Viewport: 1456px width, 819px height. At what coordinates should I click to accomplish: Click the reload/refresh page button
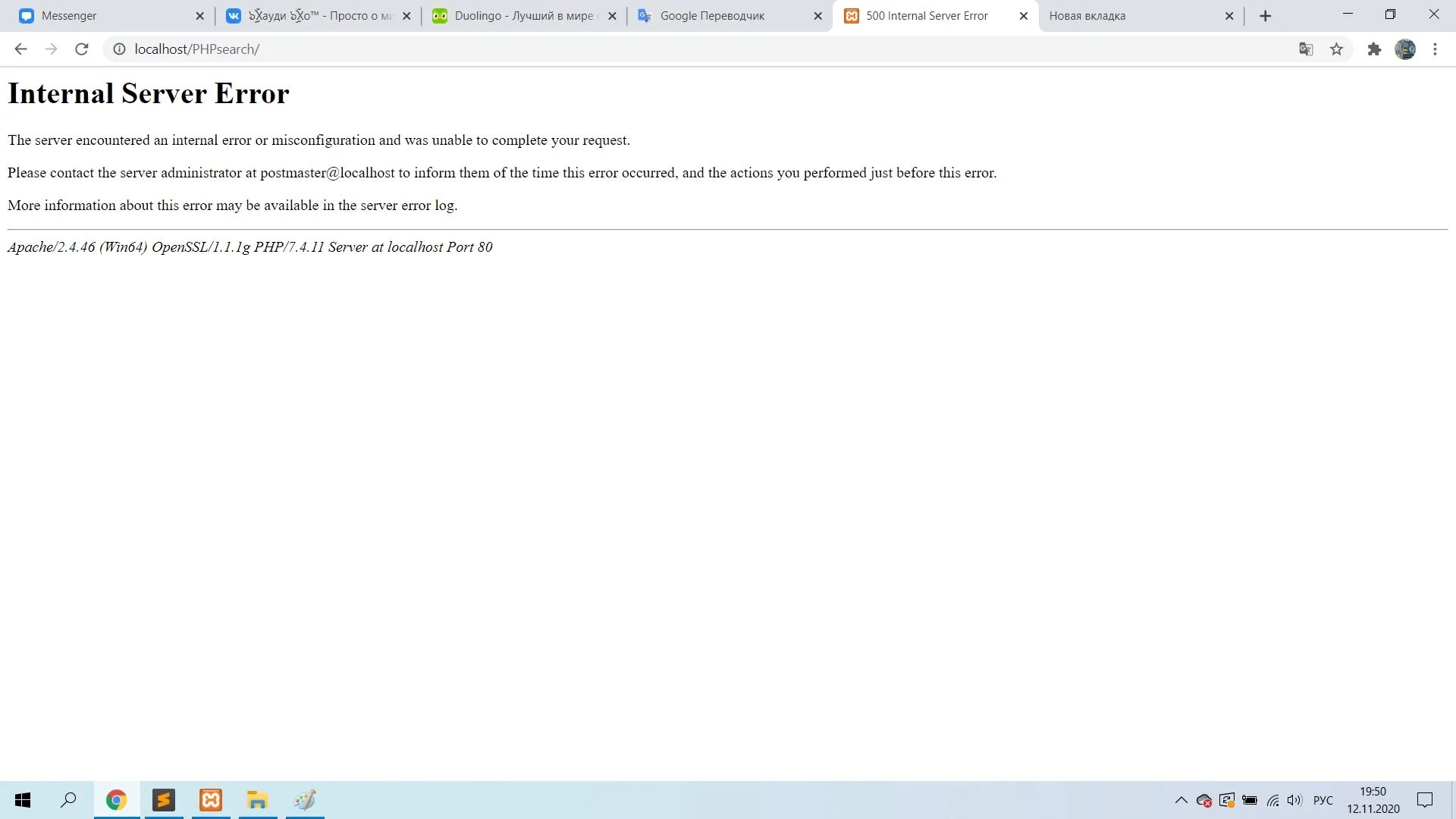coord(82,48)
